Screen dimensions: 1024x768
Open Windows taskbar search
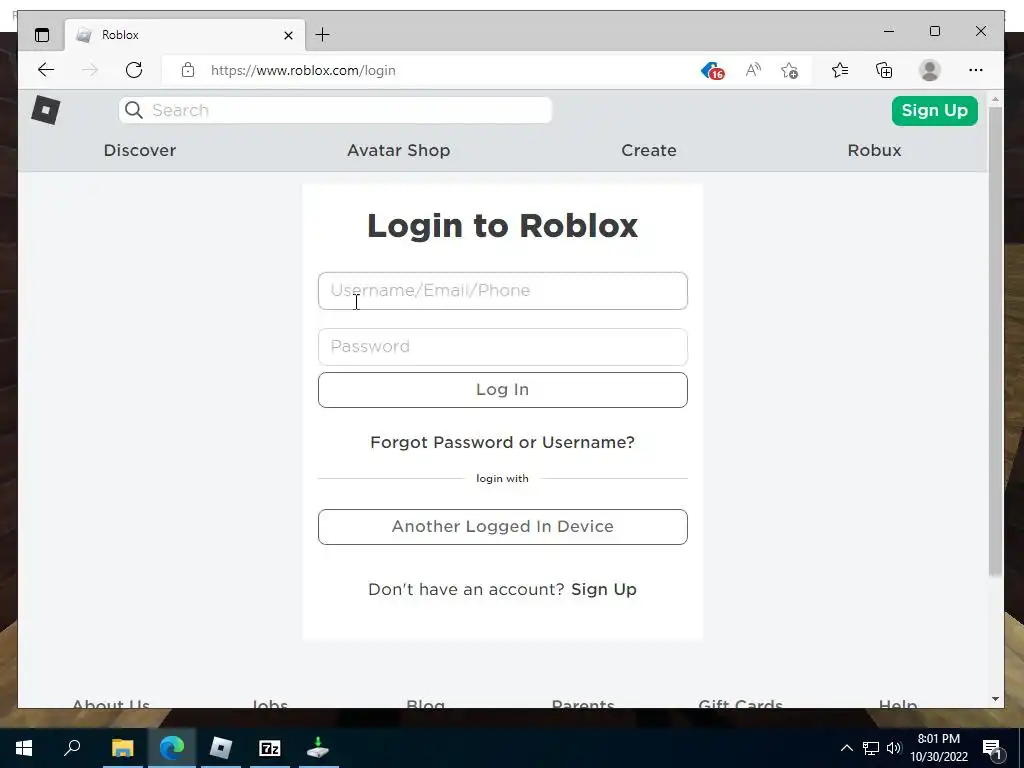pyautogui.click(x=72, y=747)
